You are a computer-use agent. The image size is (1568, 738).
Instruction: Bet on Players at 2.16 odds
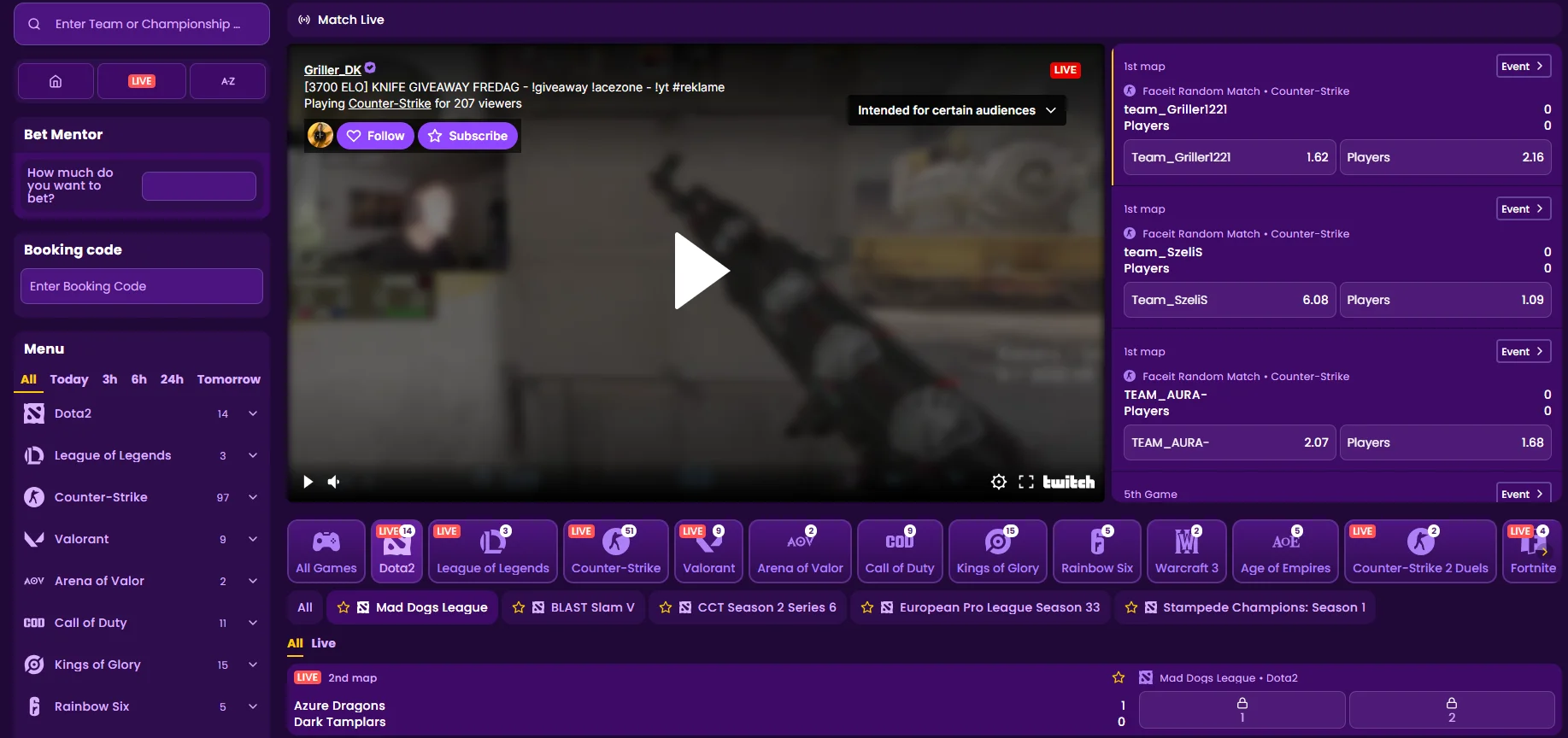1445,157
